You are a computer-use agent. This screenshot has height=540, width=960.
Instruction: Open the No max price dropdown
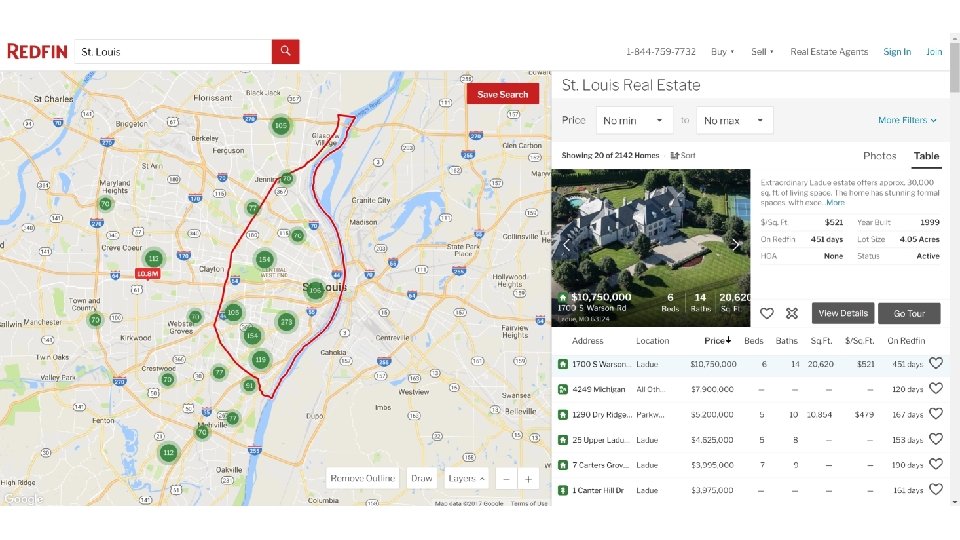click(x=735, y=121)
